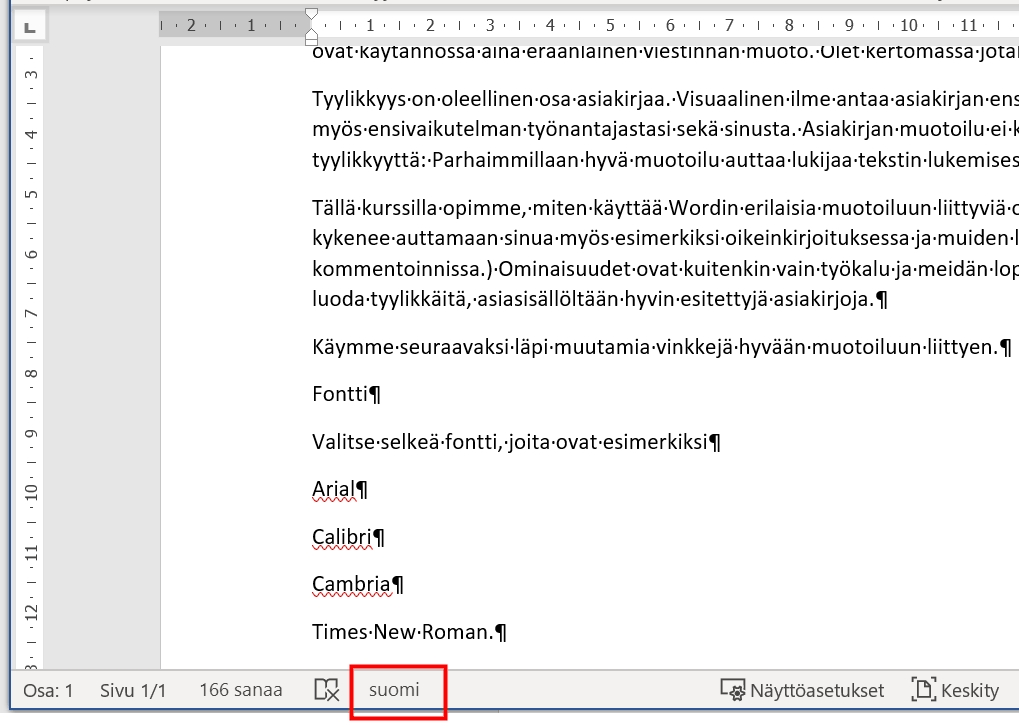Open Näyttöasetukset display settings
This screenshot has width=1019, height=727.
point(803,690)
